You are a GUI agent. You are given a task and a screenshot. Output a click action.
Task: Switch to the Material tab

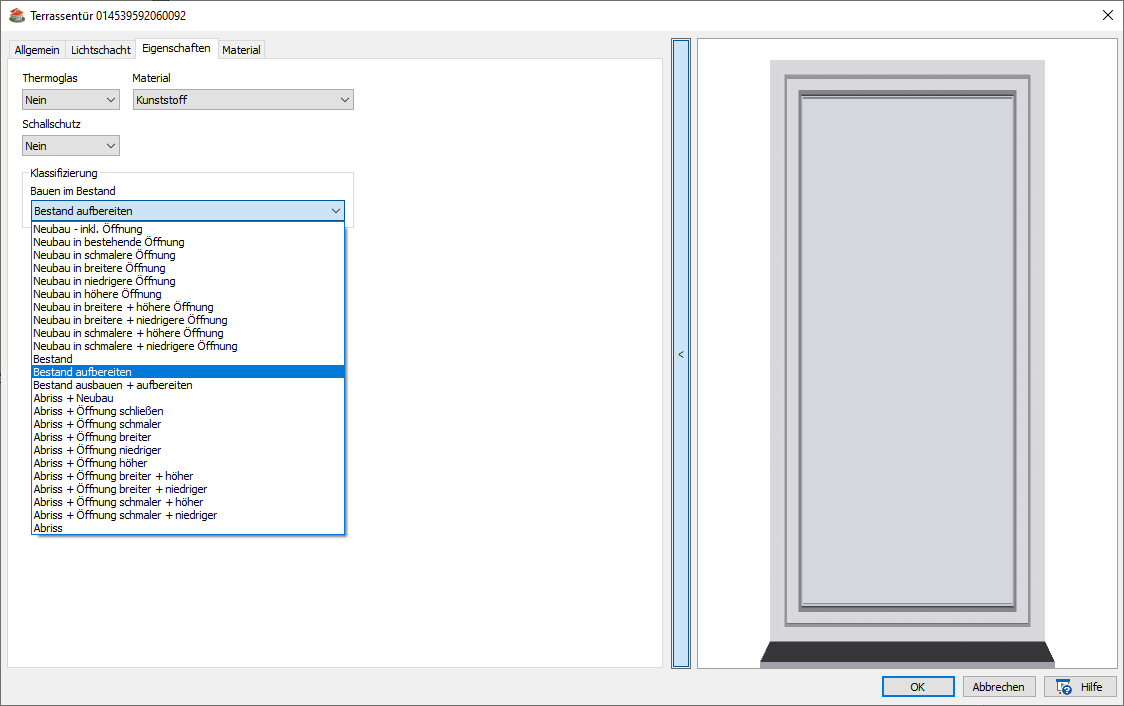(241, 50)
